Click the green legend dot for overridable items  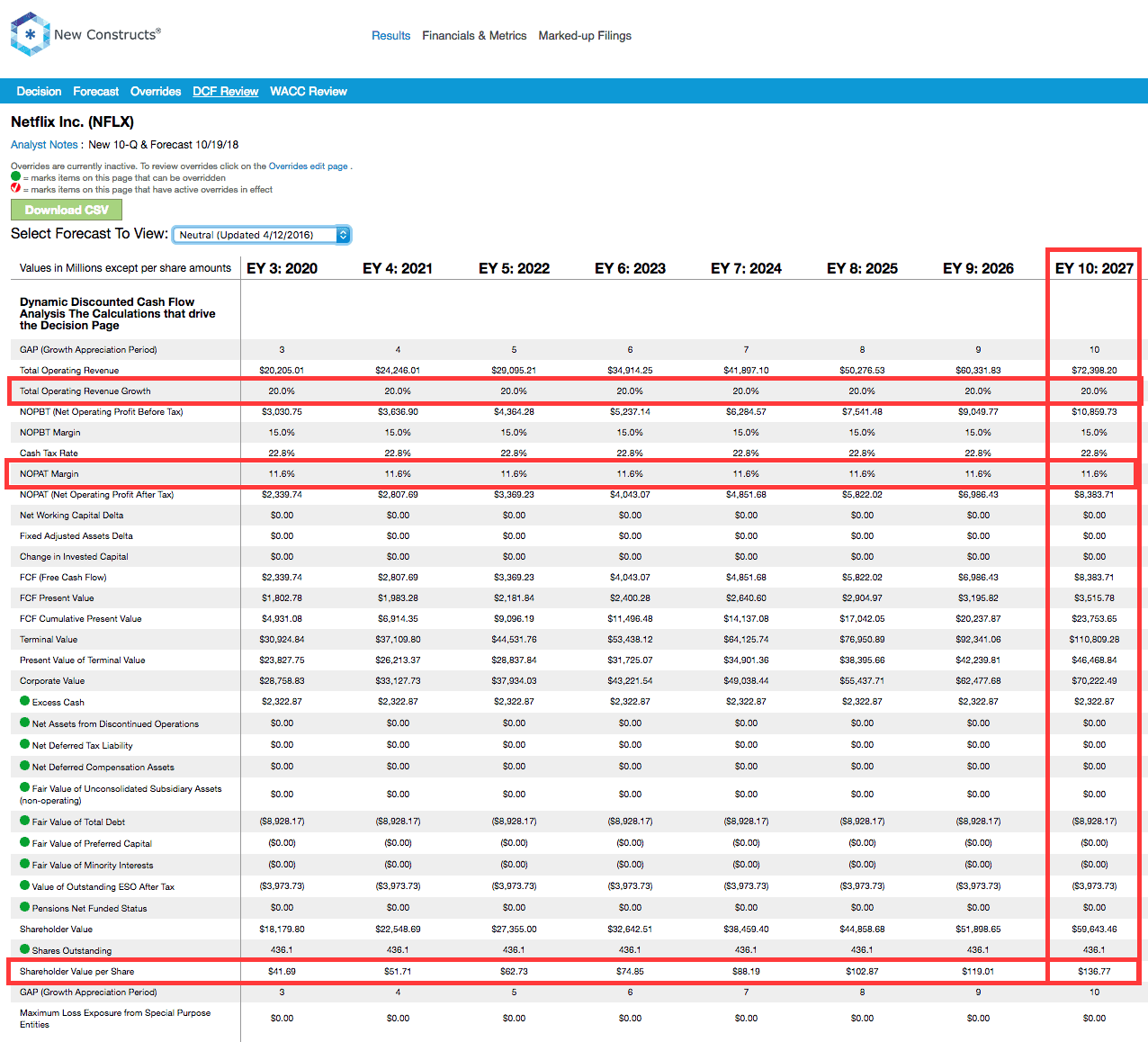15,177
